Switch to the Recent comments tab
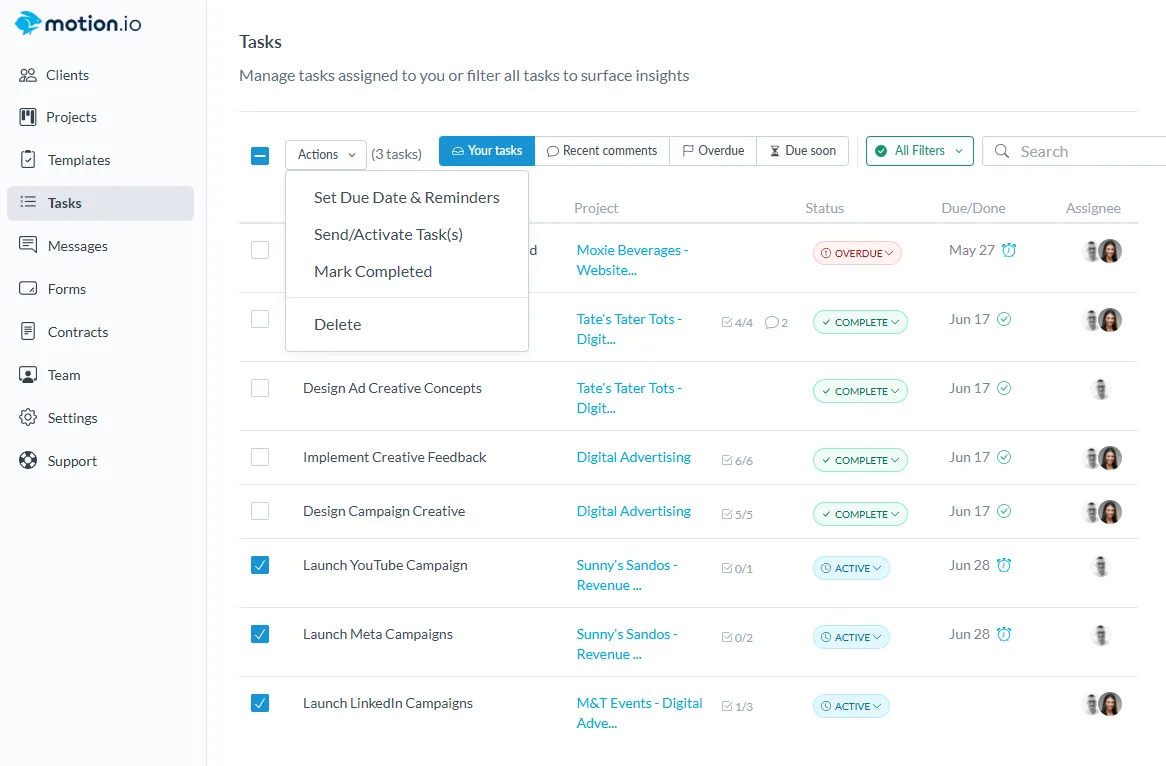The width and height of the screenshot is (1166, 766). point(602,151)
